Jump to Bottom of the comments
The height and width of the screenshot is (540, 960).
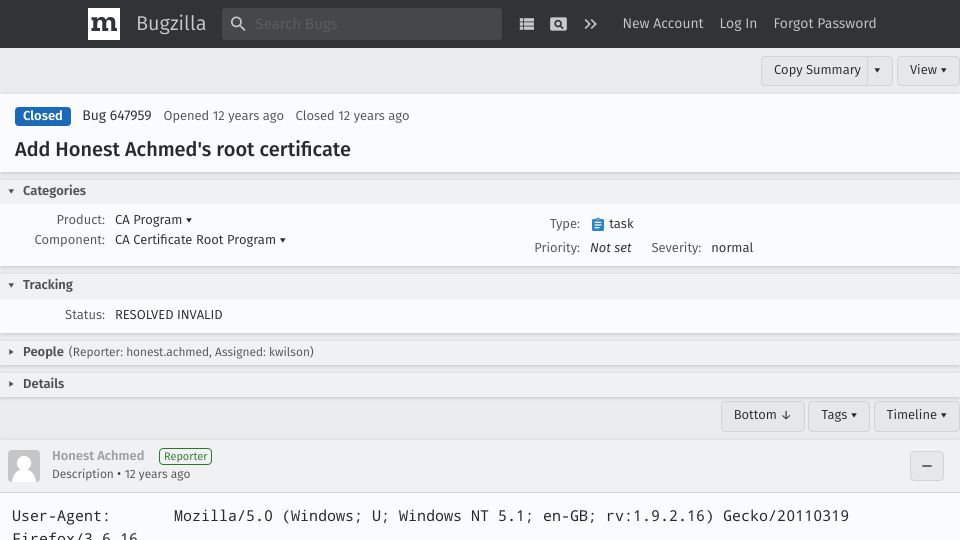click(x=762, y=416)
